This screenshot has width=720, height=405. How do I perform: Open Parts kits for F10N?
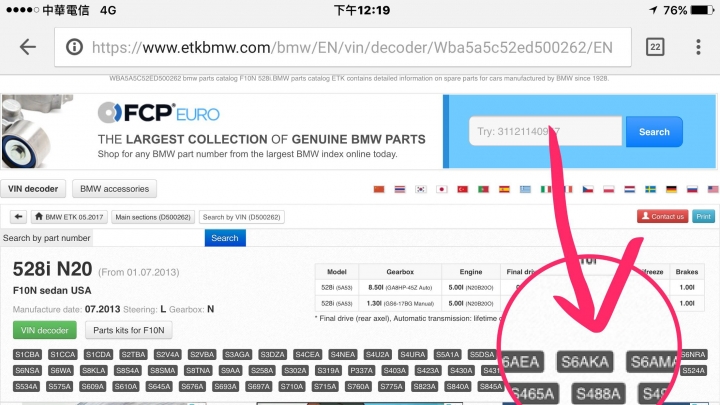(x=129, y=330)
